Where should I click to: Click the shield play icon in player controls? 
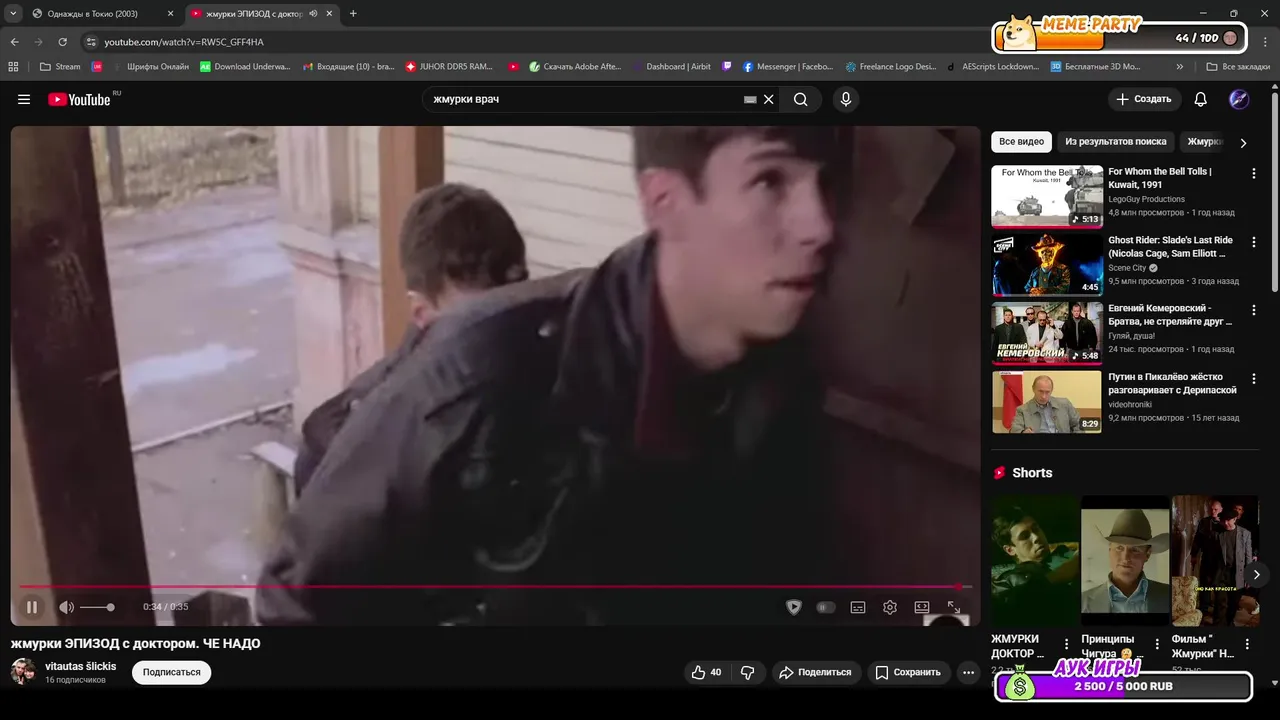[794, 607]
